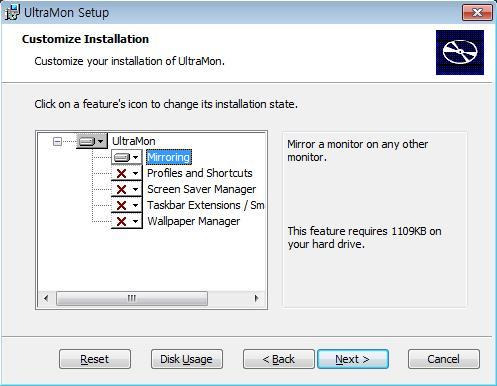Go back with the Back button
This screenshot has height=386, width=497.
279,359
